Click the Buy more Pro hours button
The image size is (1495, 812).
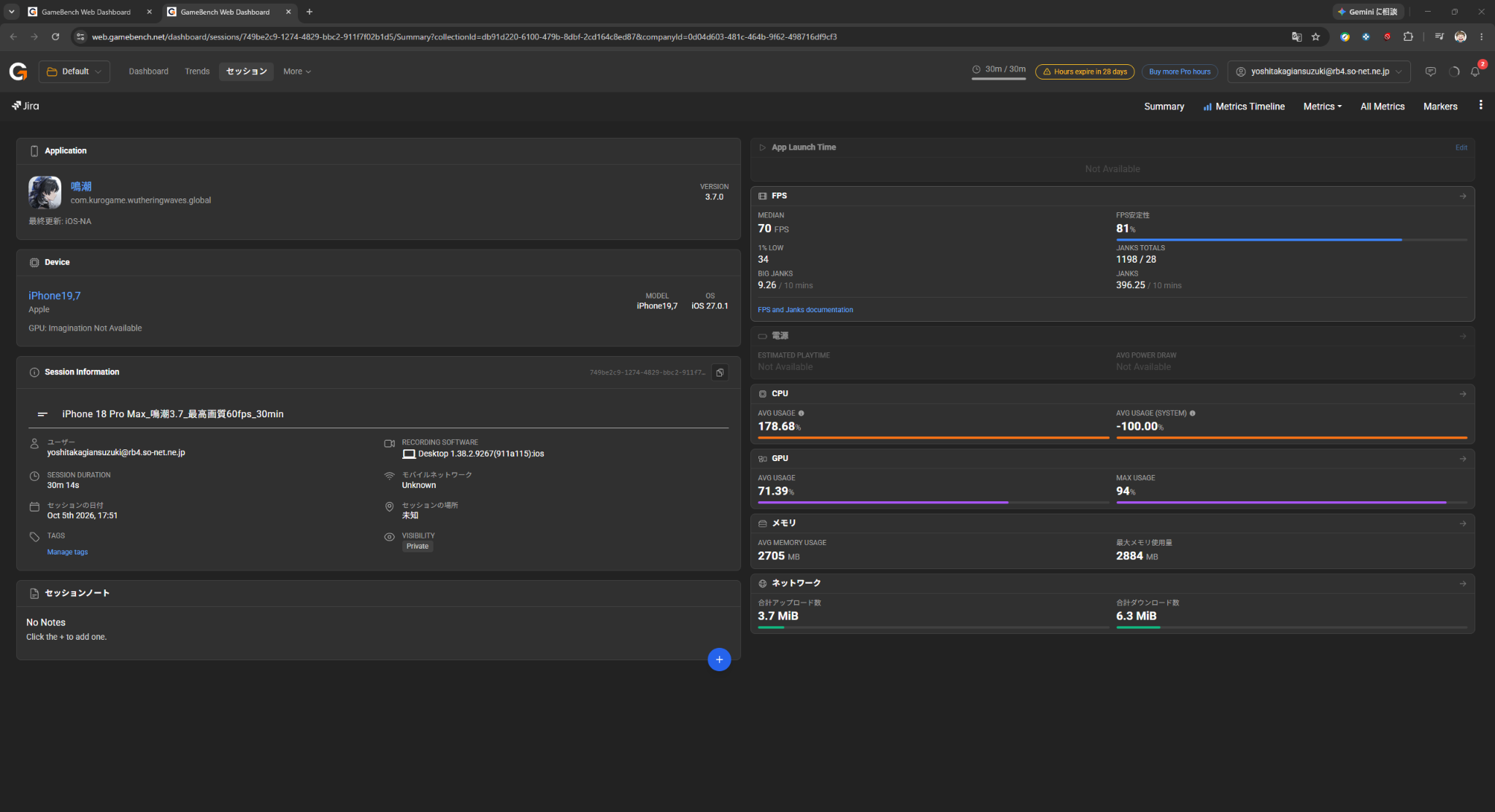[x=1180, y=71]
